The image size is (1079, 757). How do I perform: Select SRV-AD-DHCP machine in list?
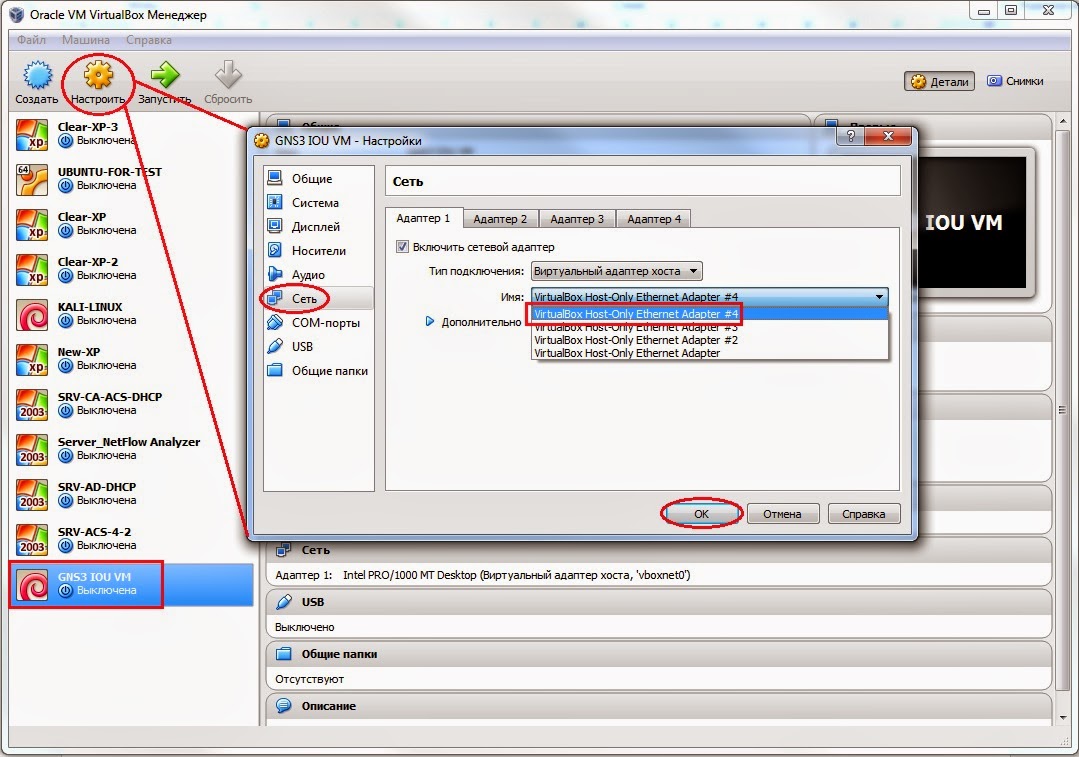pos(131,494)
